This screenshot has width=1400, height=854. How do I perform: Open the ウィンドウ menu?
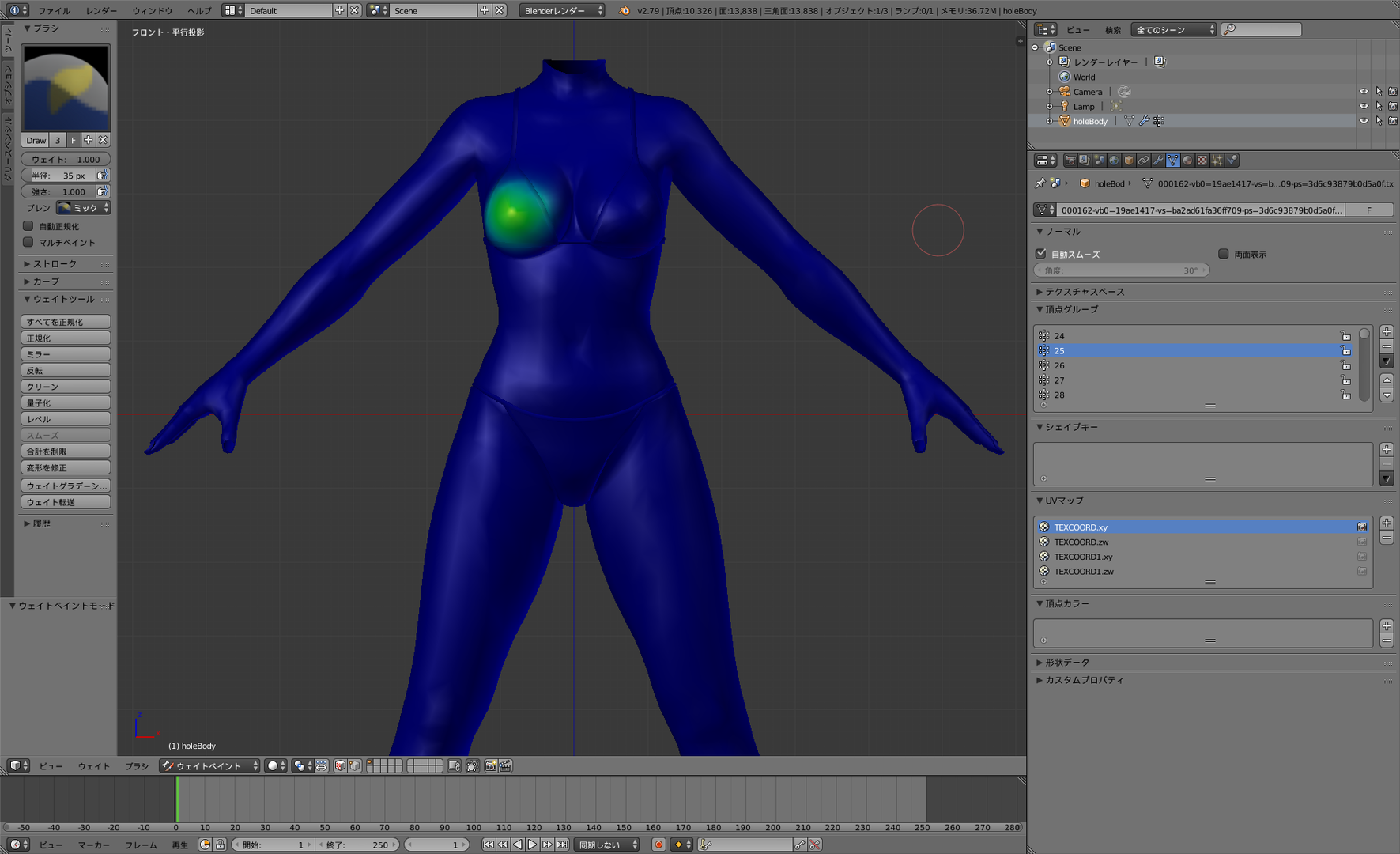(152, 10)
